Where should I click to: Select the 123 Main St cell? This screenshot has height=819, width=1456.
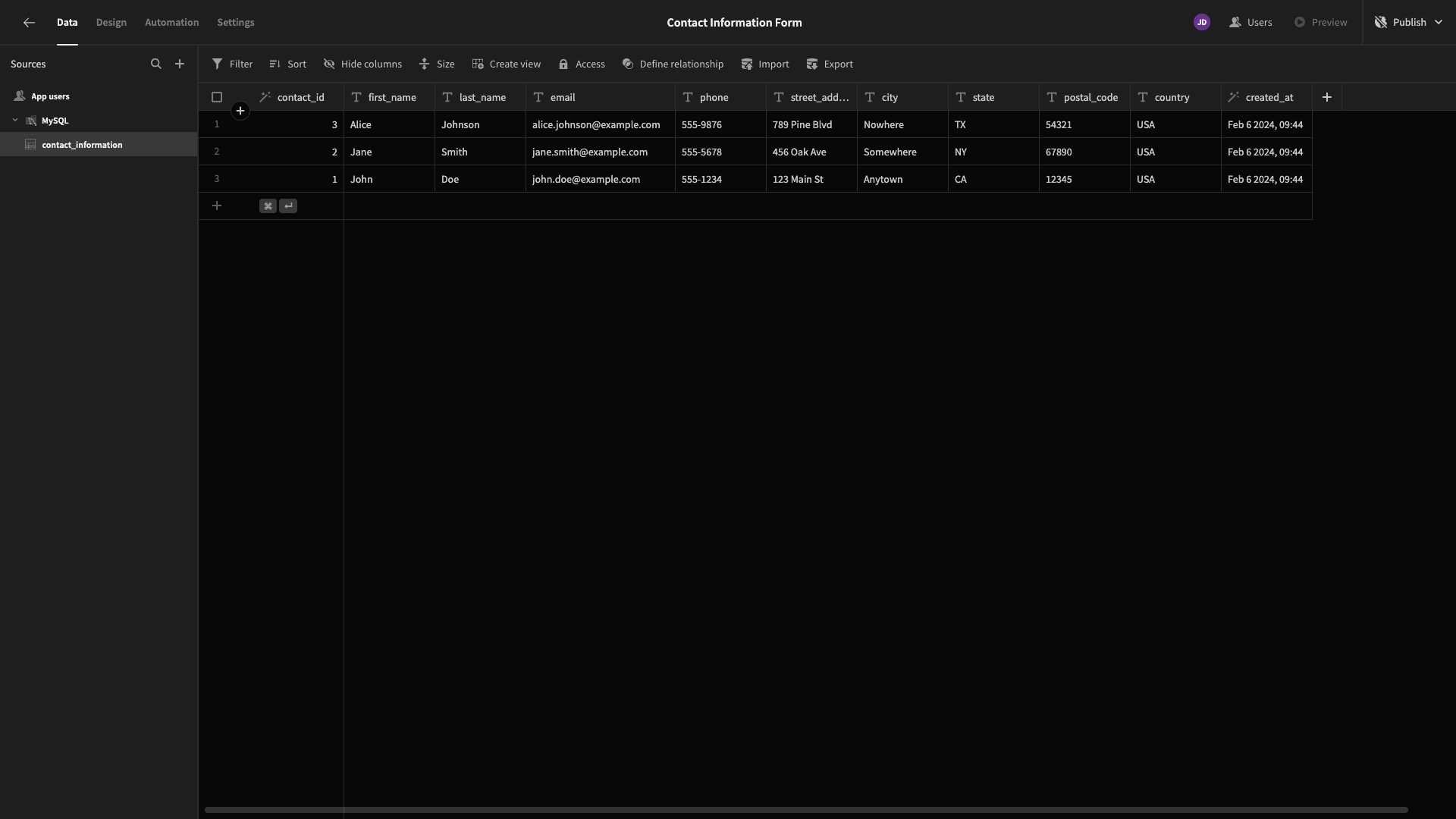coord(812,179)
